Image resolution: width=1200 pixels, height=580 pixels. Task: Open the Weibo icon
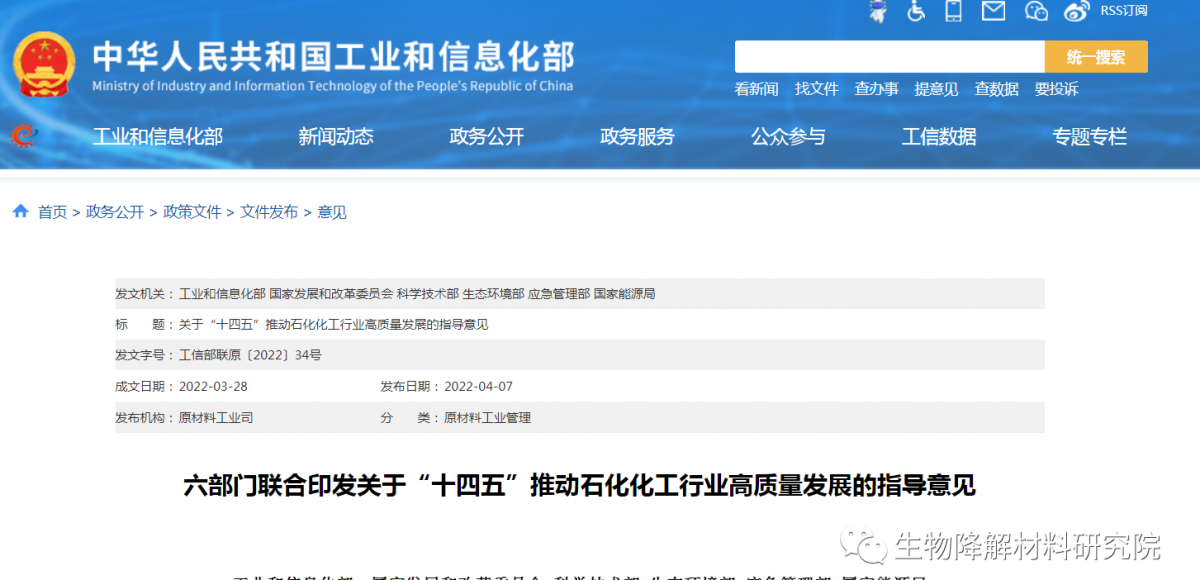(1076, 11)
